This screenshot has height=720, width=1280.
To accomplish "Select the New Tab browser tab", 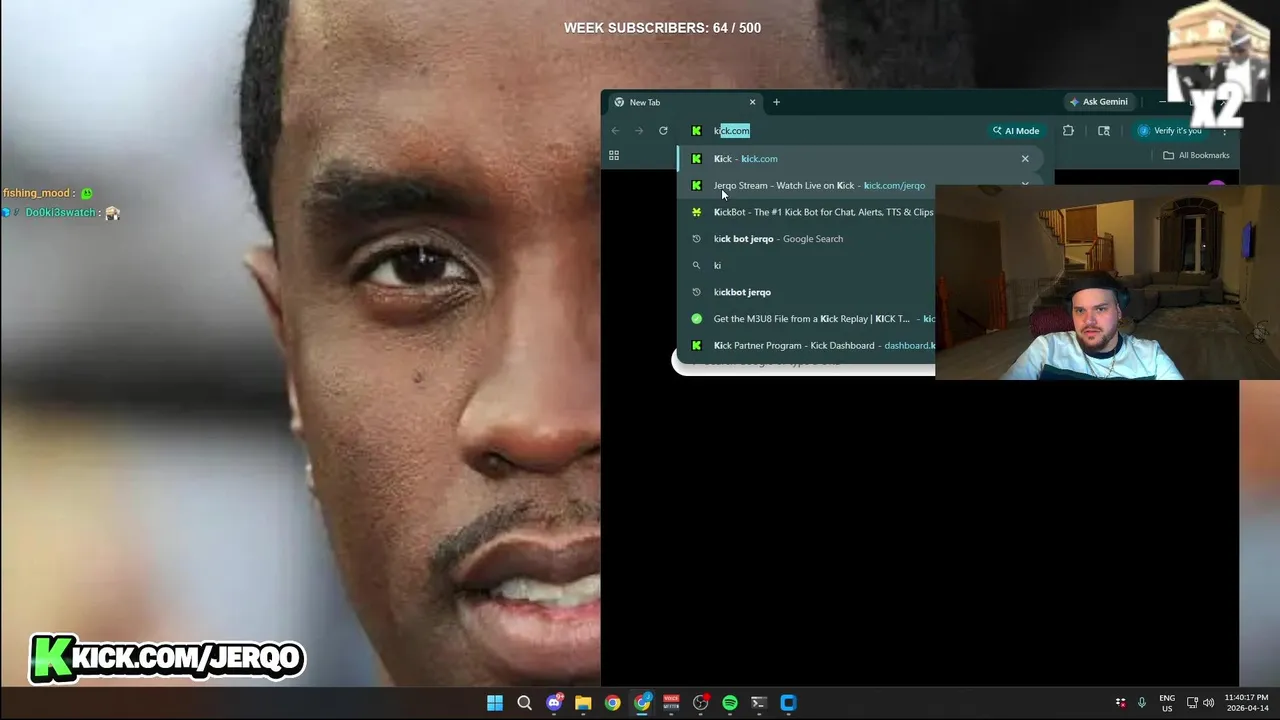I will [x=685, y=102].
